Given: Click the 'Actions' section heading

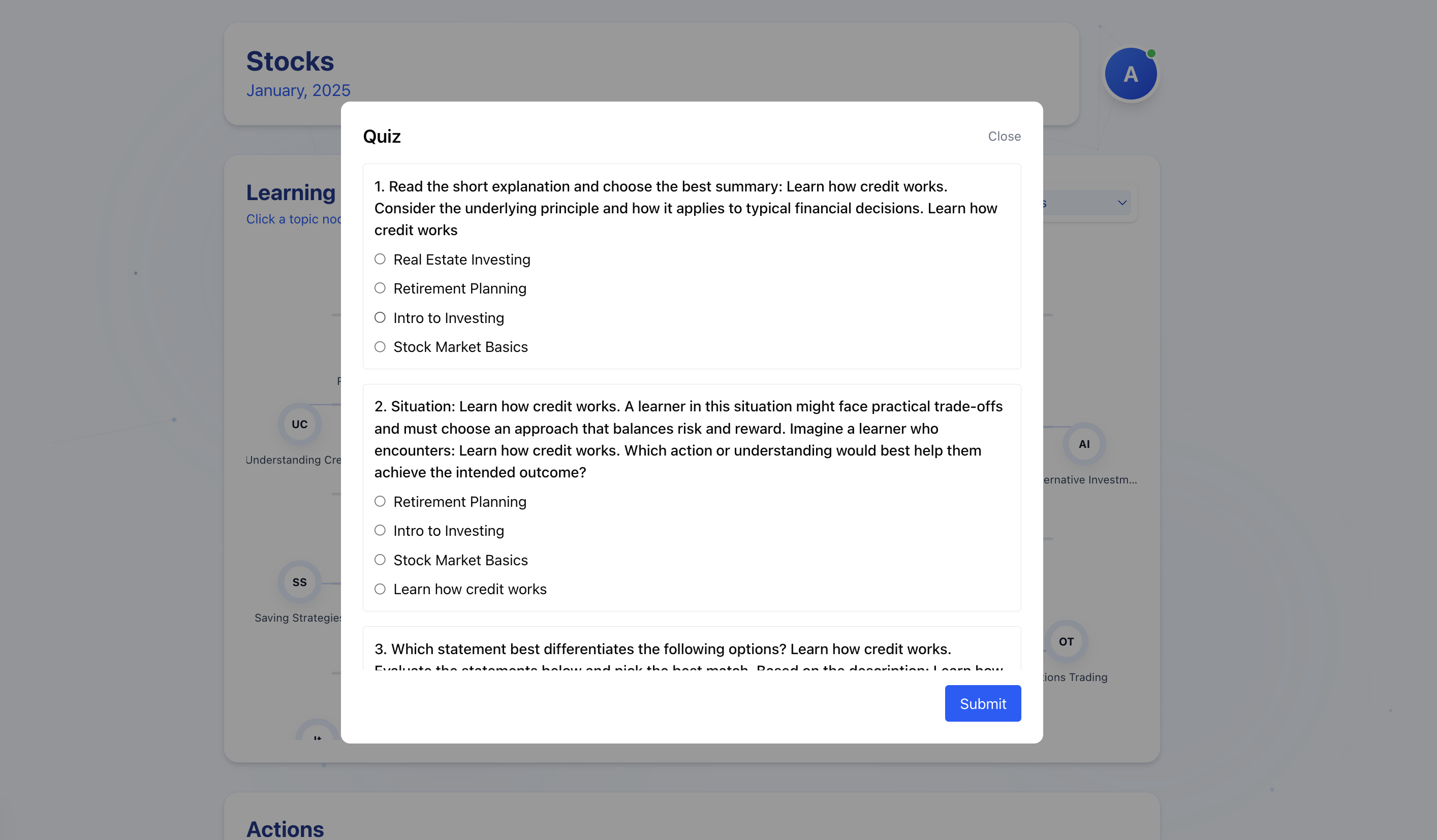Looking at the screenshot, I should point(285,829).
